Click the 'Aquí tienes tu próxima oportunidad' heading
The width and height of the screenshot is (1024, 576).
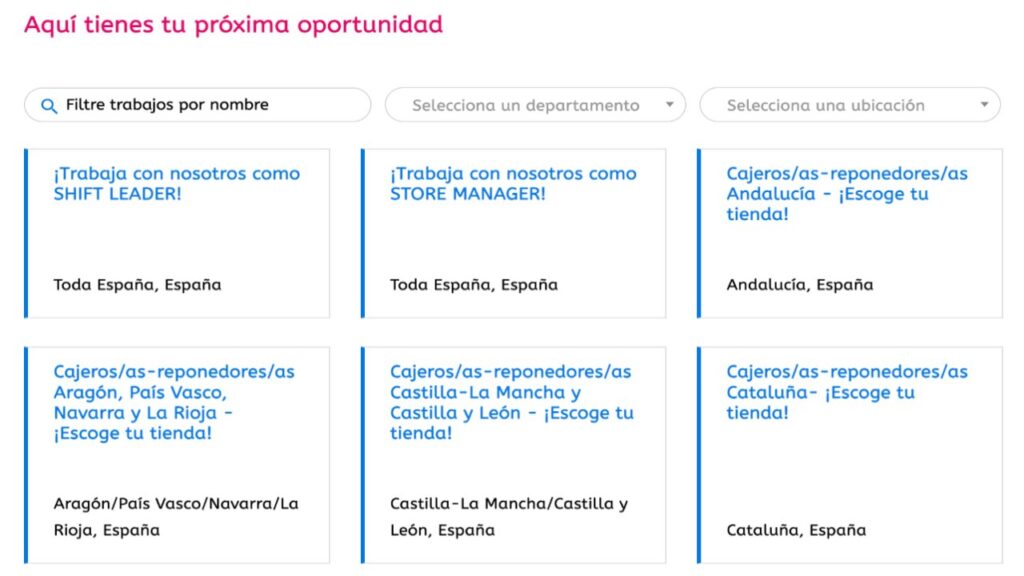tap(235, 24)
